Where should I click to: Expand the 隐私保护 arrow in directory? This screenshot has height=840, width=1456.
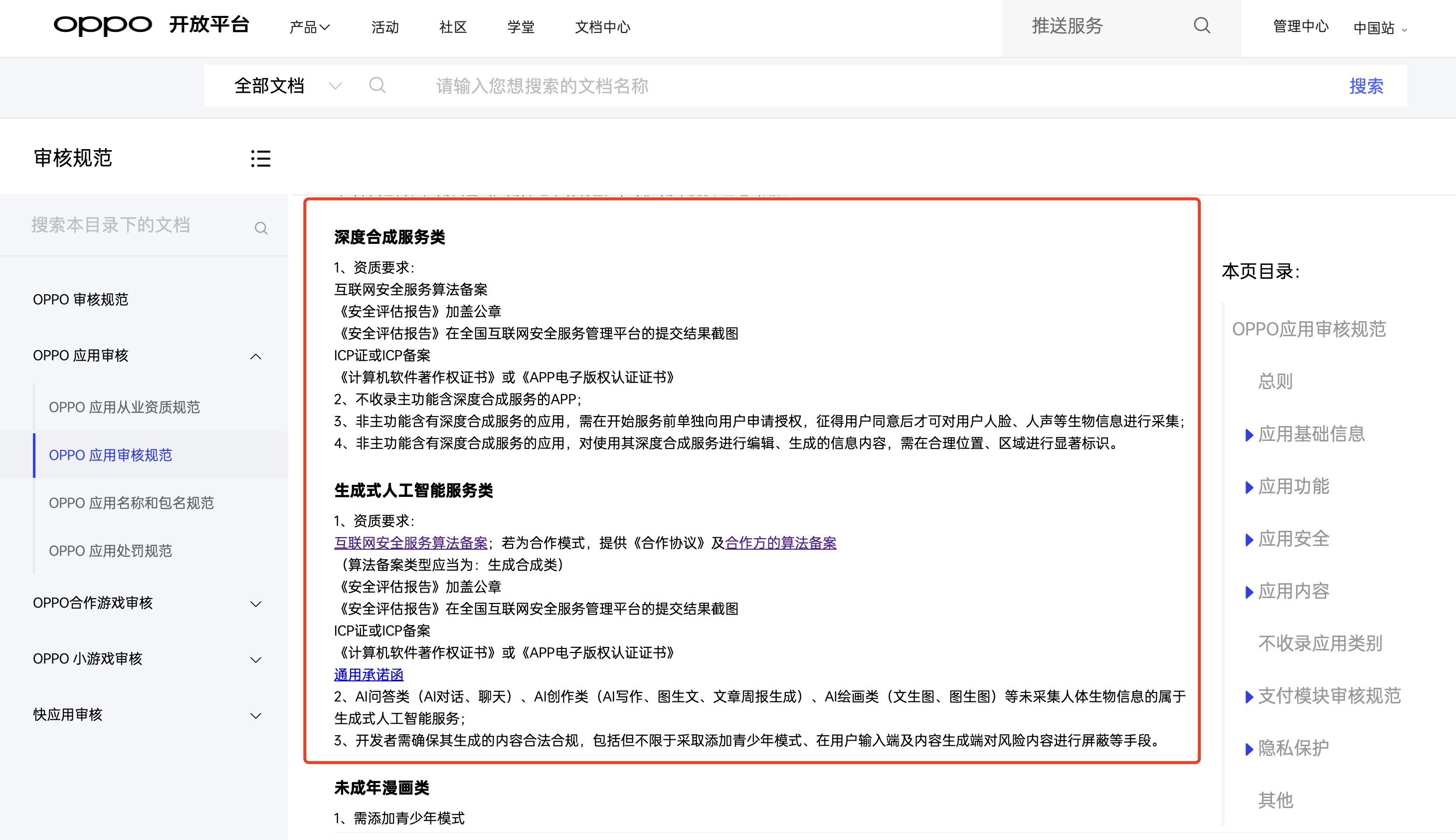click(x=1249, y=749)
